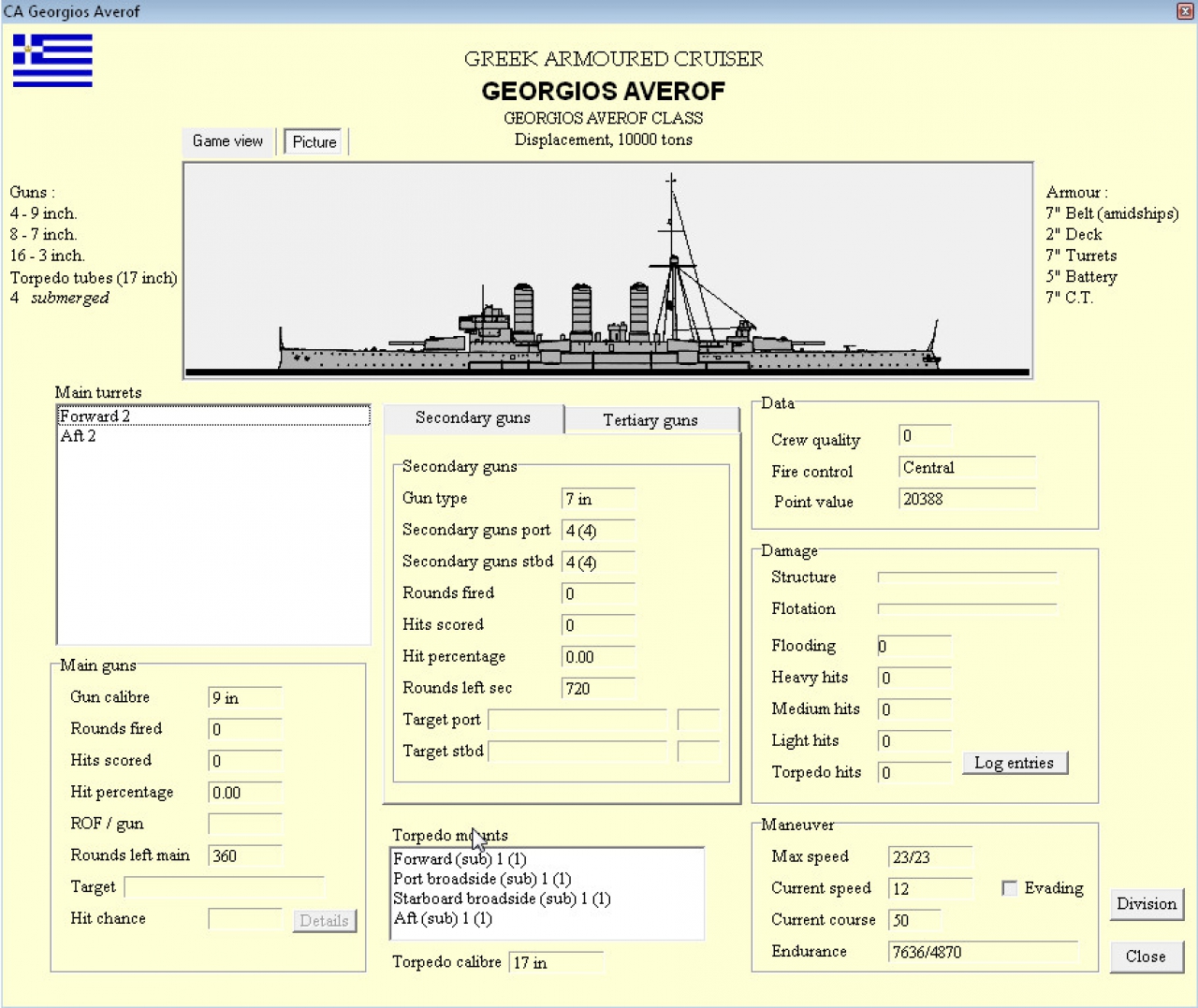Select Forward 2 main turret
This screenshot has height=1008, width=1198.
click(x=95, y=416)
